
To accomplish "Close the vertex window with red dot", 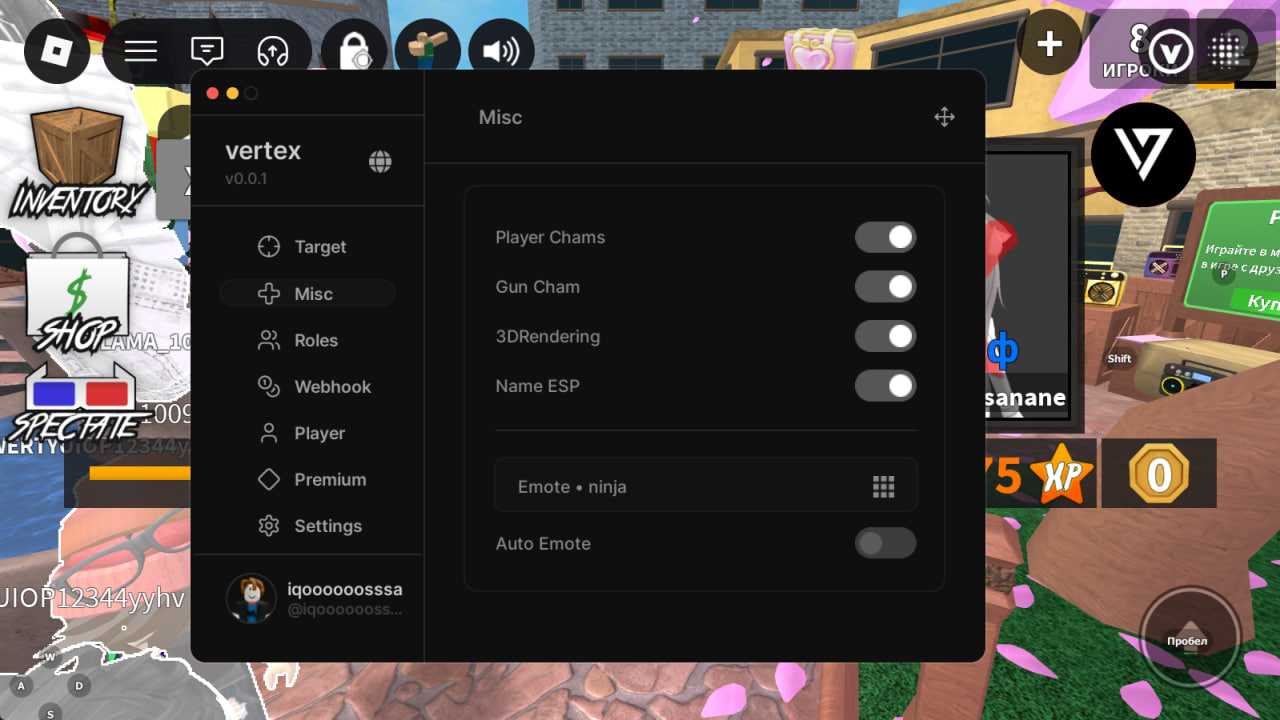I will 212,93.
